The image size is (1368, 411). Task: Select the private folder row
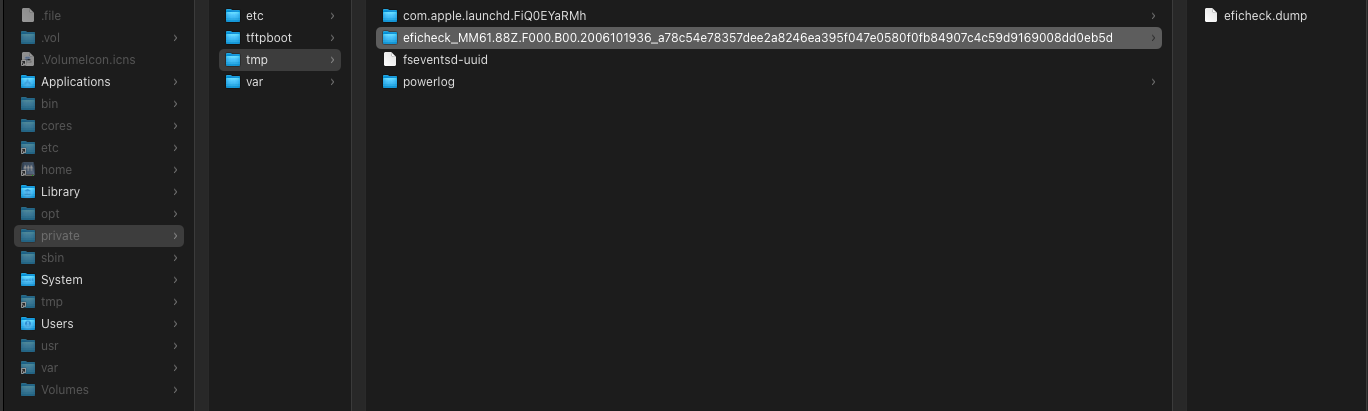tap(98, 236)
